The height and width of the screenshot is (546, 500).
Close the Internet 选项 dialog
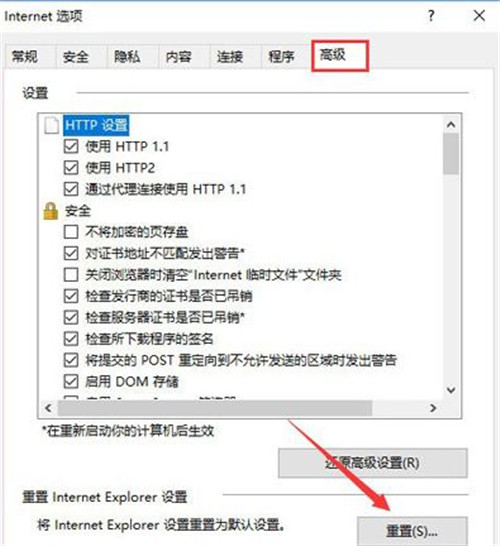pyautogui.click(x=479, y=16)
